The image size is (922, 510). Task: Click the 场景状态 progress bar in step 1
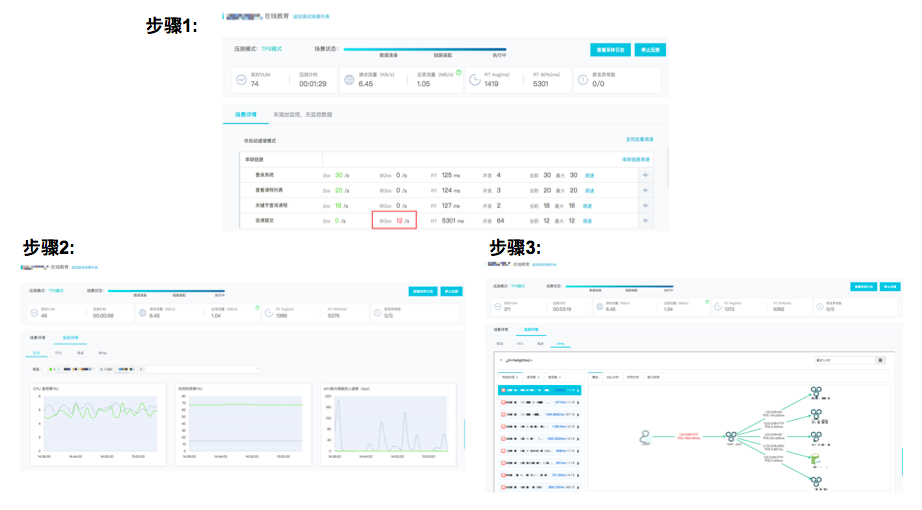[425, 49]
